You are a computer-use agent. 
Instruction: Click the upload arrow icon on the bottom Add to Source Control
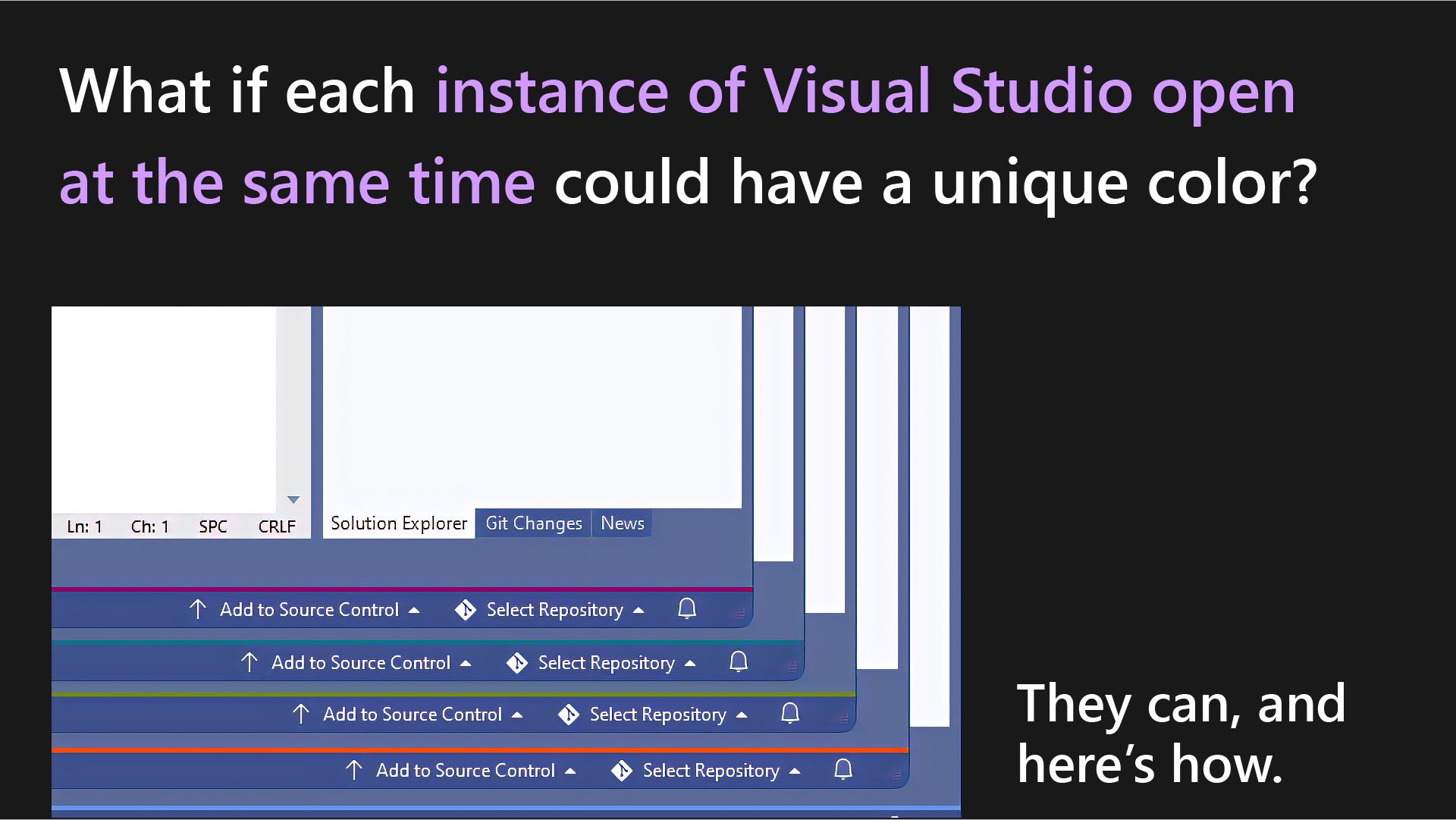click(353, 770)
